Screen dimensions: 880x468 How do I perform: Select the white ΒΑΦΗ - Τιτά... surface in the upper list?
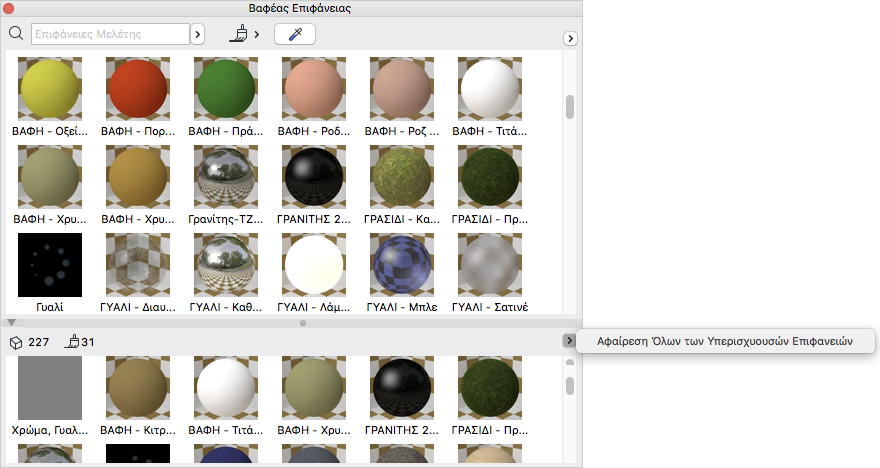point(490,88)
